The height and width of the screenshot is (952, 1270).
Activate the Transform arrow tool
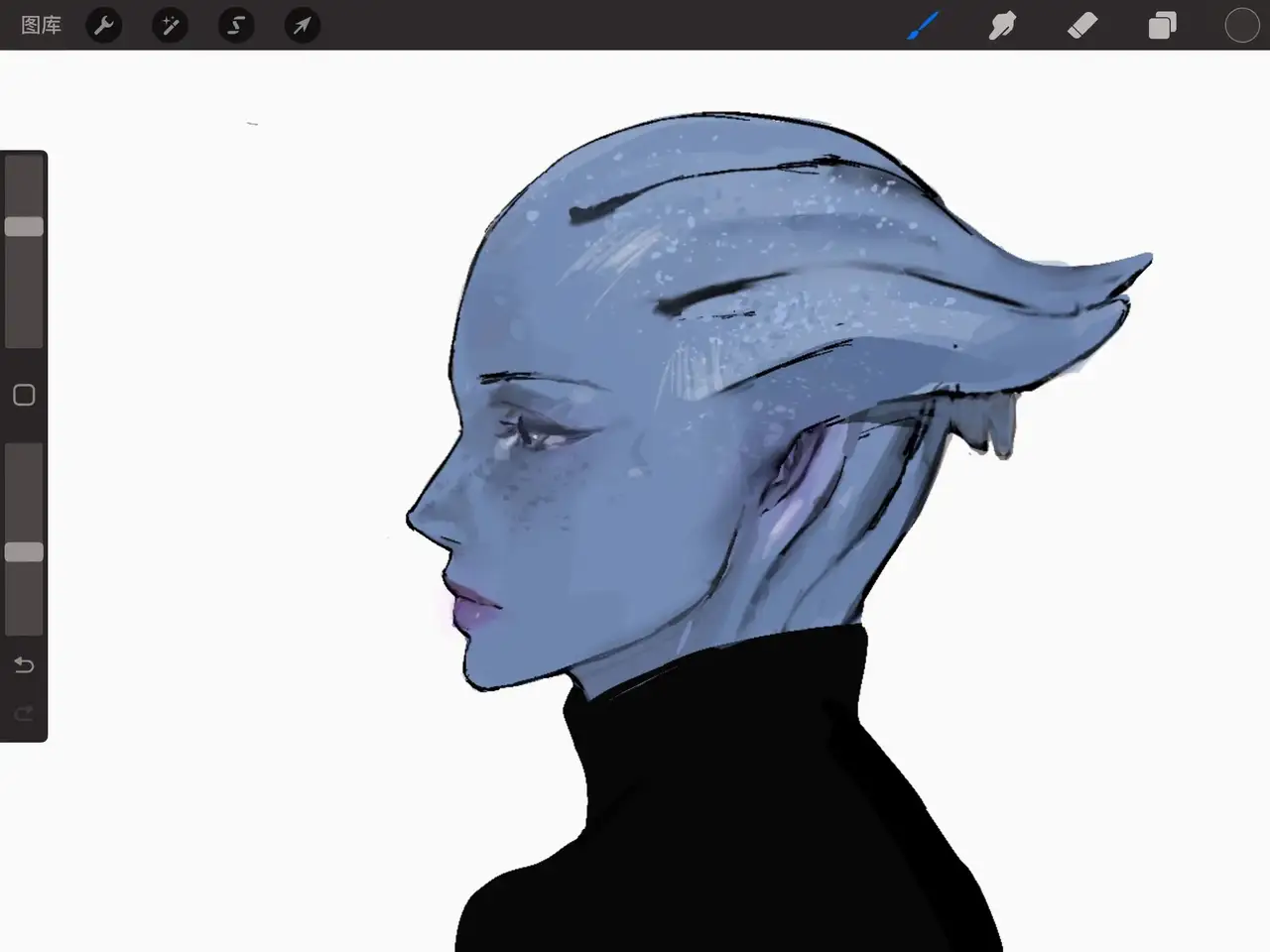click(302, 25)
